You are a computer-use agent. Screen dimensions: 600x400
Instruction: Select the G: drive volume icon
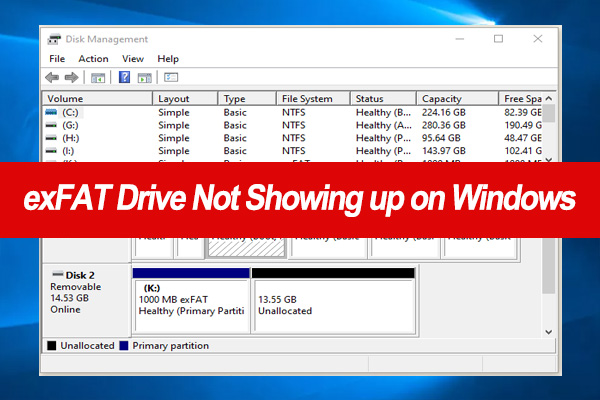pos(51,125)
